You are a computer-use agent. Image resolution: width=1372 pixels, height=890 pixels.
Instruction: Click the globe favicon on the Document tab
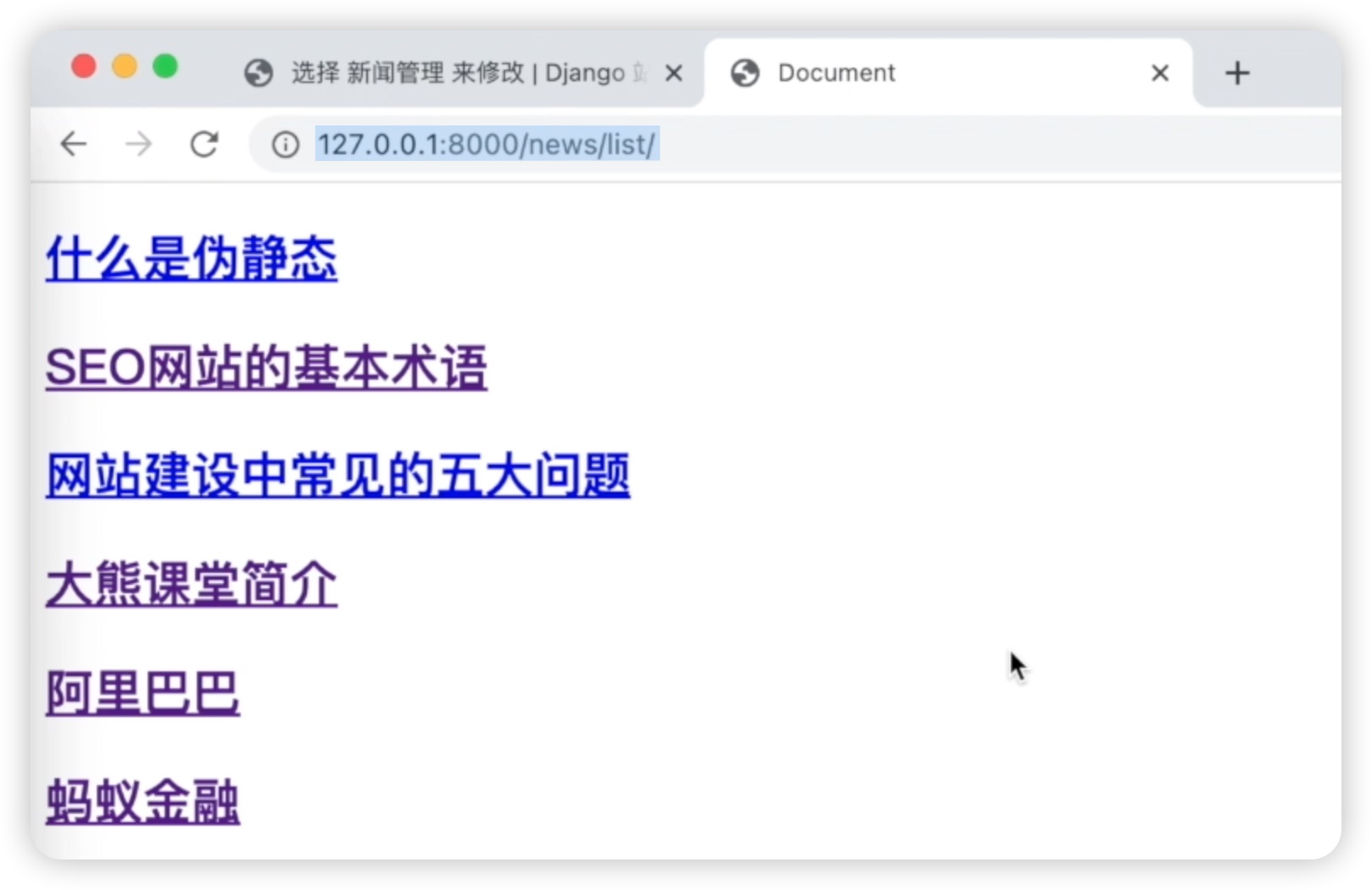745,73
